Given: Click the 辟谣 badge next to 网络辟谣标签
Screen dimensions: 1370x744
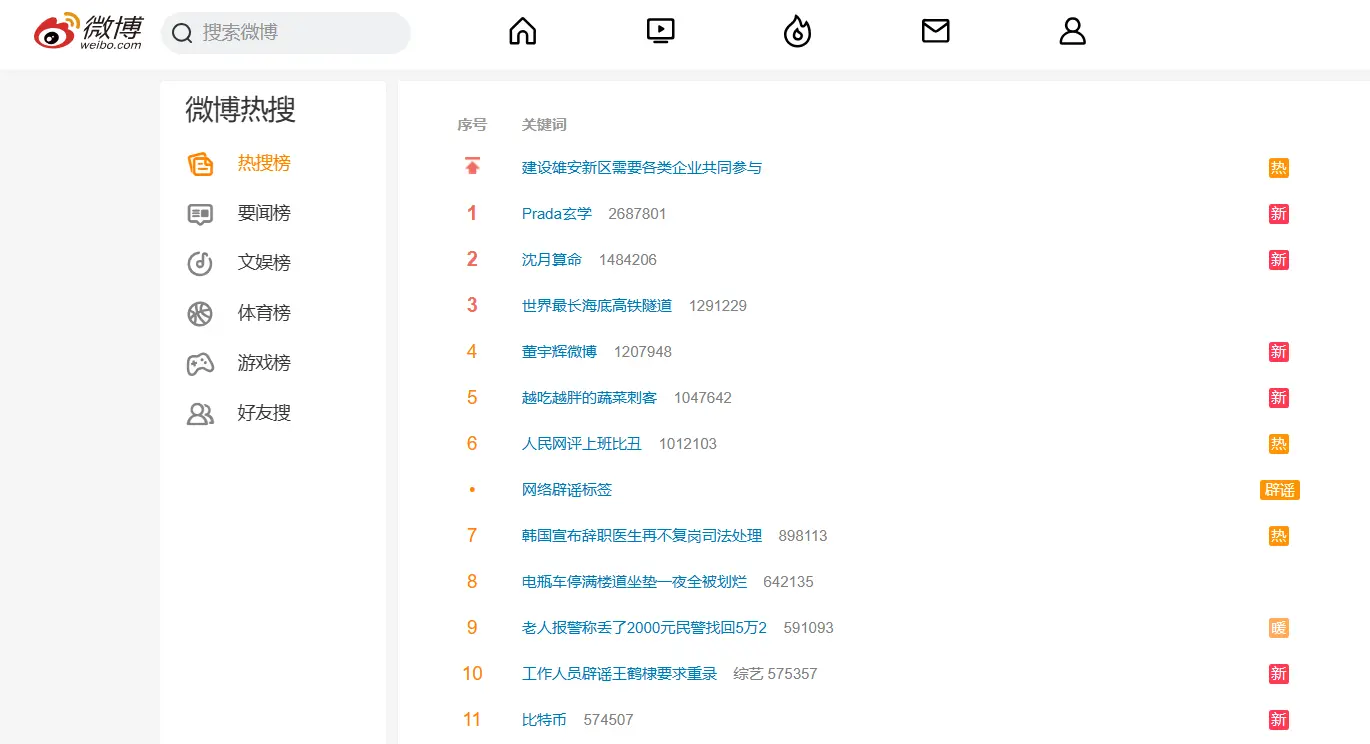Looking at the screenshot, I should (x=1279, y=490).
